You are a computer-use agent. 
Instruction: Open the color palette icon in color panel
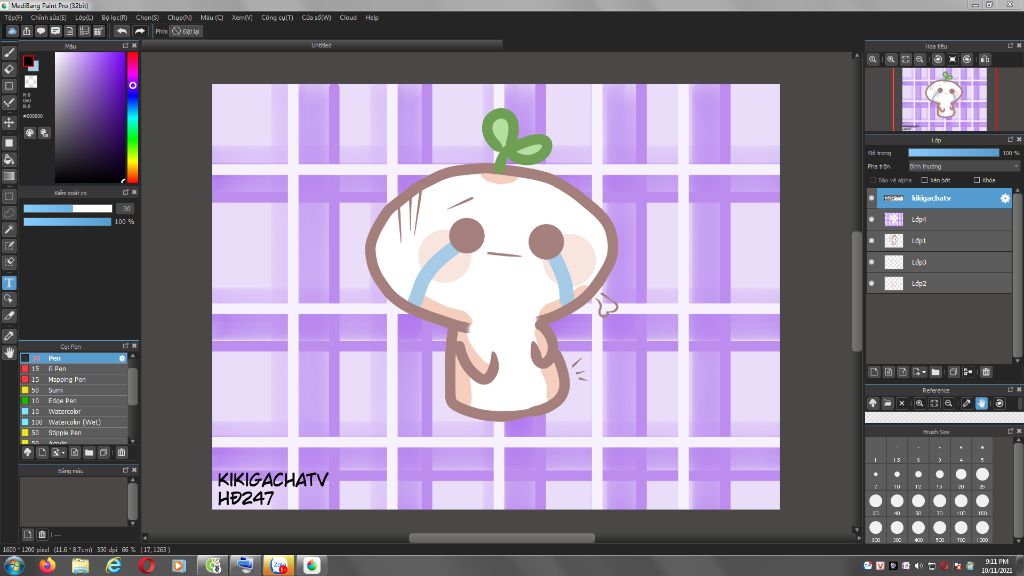(x=30, y=133)
